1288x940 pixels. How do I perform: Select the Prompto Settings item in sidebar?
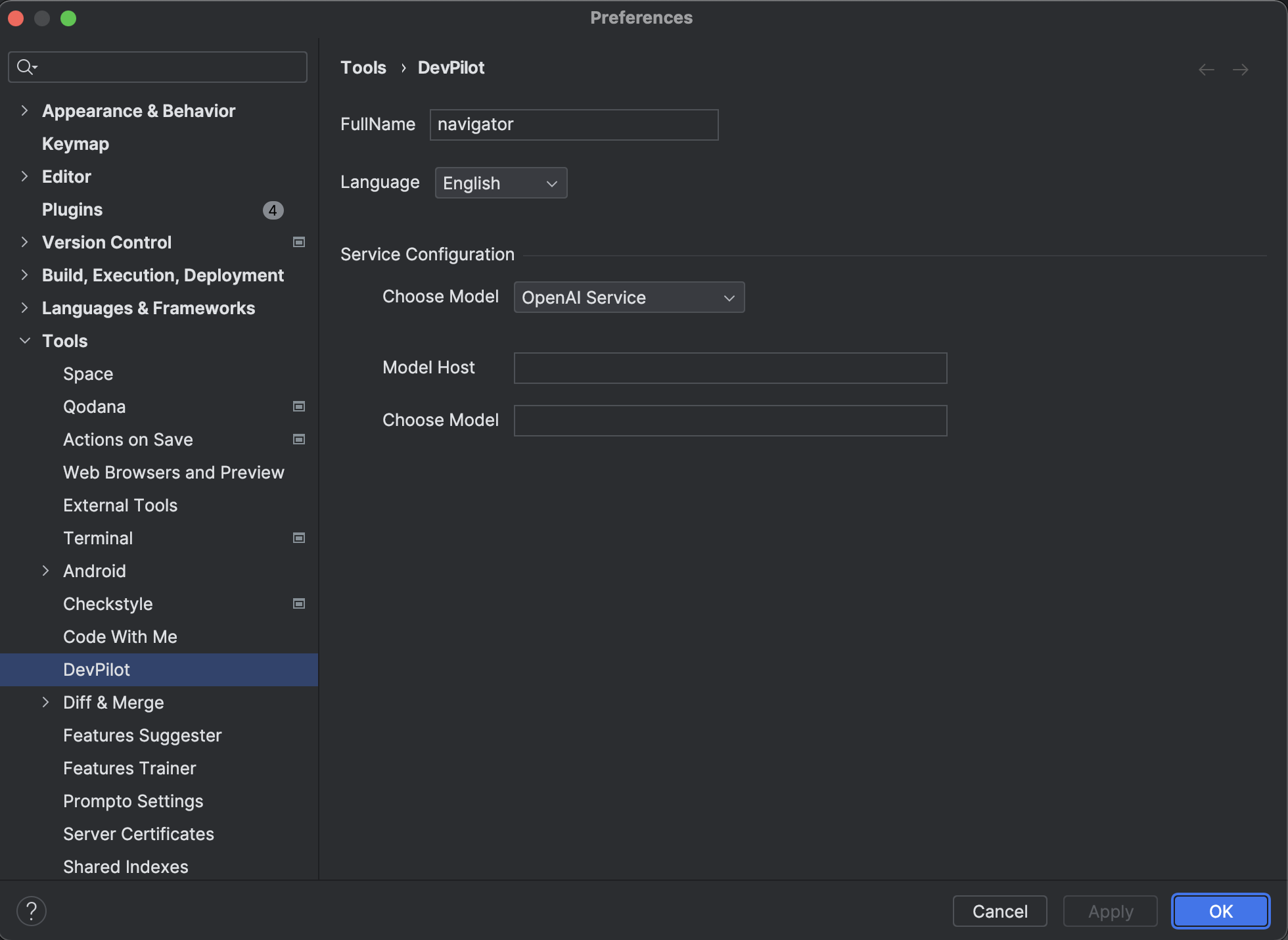(133, 800)
